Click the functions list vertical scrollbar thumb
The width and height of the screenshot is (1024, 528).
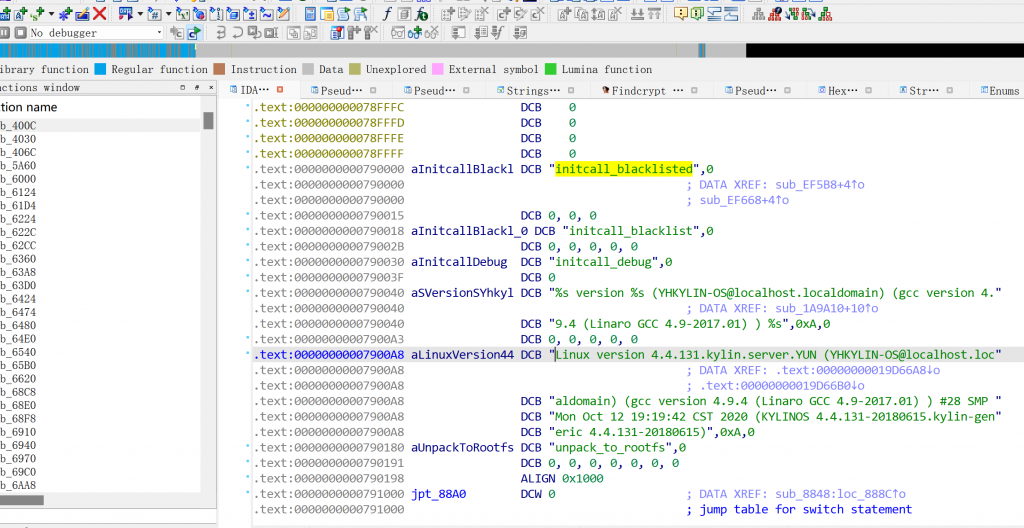[x=208, y=121]
